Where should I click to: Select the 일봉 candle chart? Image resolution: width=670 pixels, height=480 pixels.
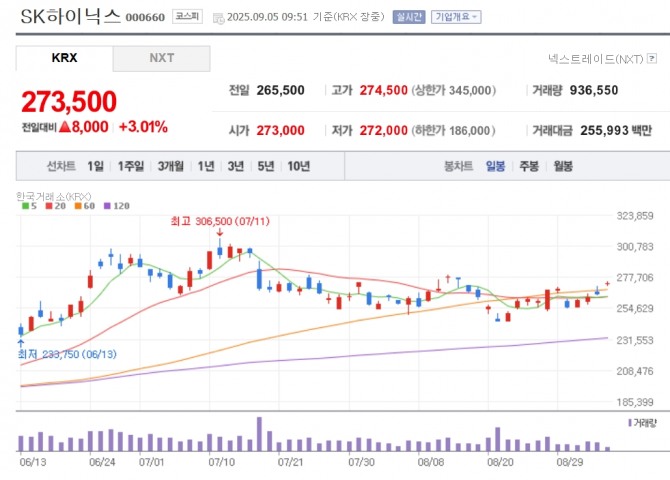(x=495, y=166)
